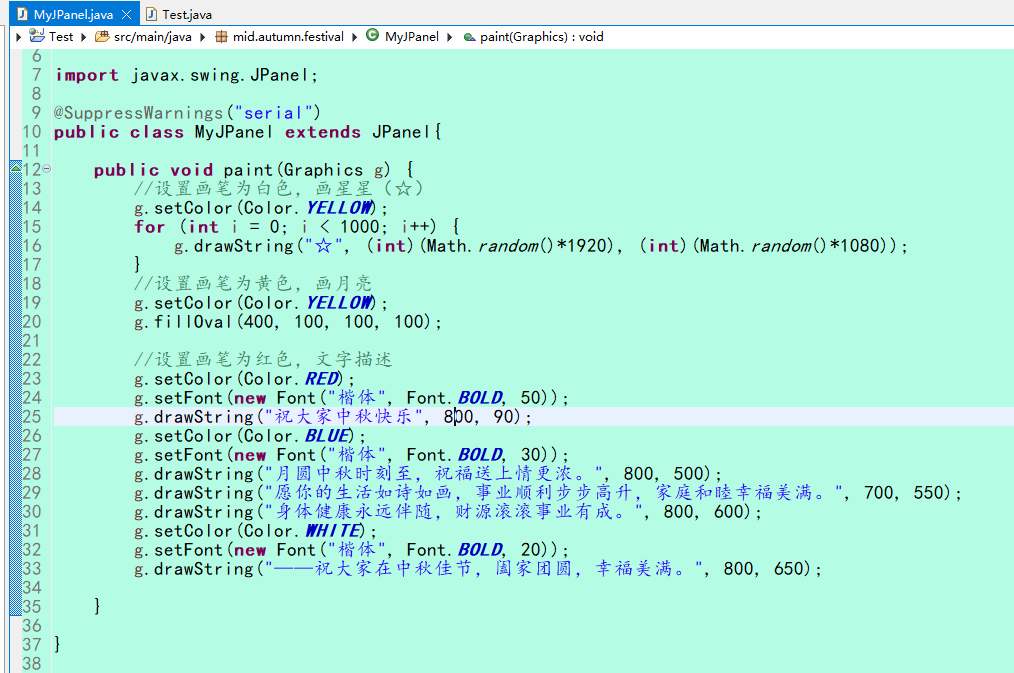Click the package icon in breadcrumb
This screenshot has width=1014, height=673.
pyautogui.click(x=221, y=37)
